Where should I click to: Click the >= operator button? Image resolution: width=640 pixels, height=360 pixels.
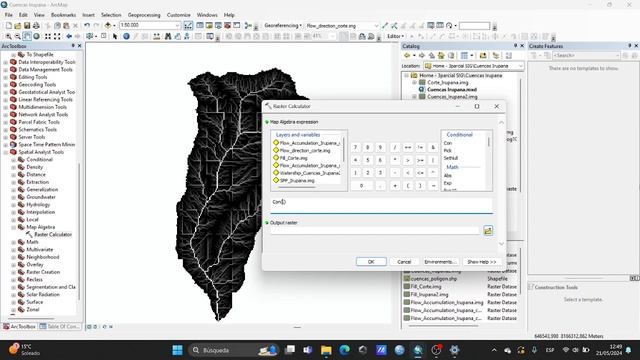point(420,160)
